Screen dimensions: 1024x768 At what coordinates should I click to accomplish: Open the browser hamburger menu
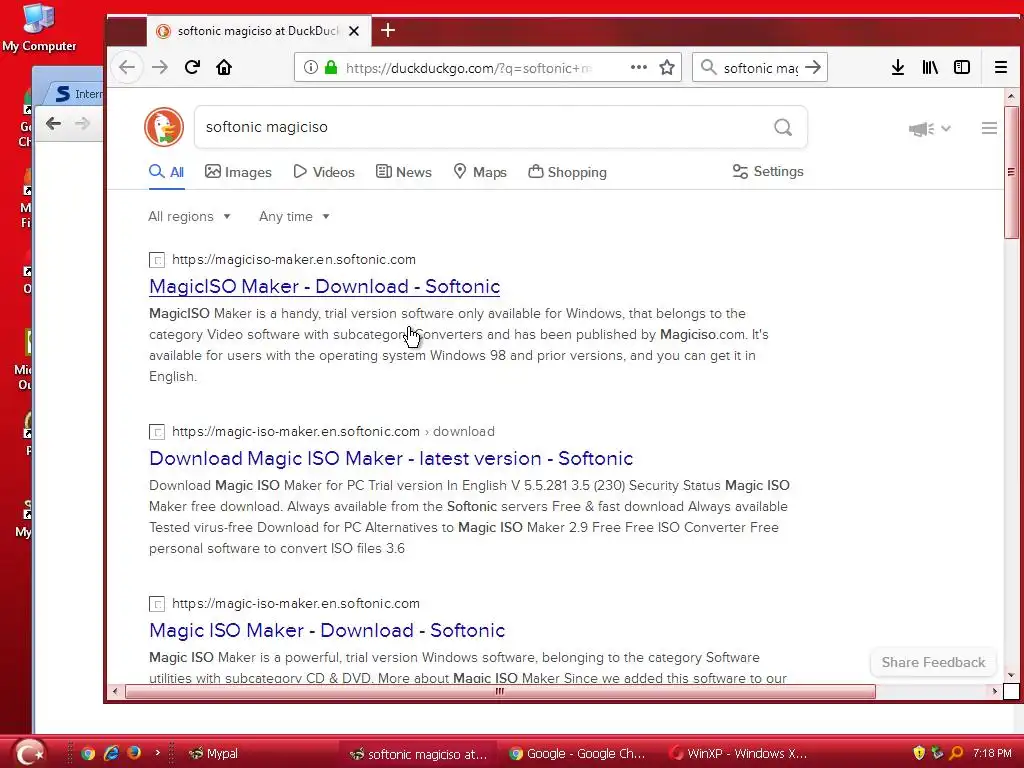tap(1000, 67)
